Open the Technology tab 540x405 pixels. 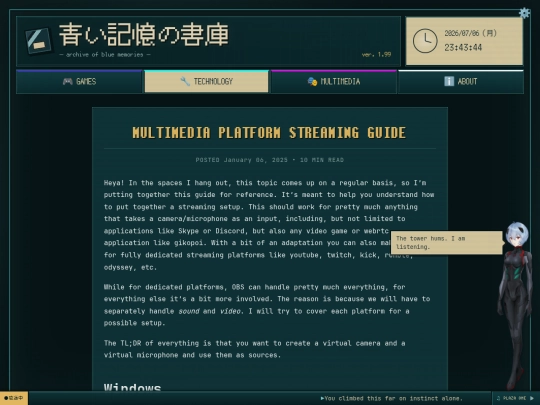pyautogui.click(x=206, y=82)
